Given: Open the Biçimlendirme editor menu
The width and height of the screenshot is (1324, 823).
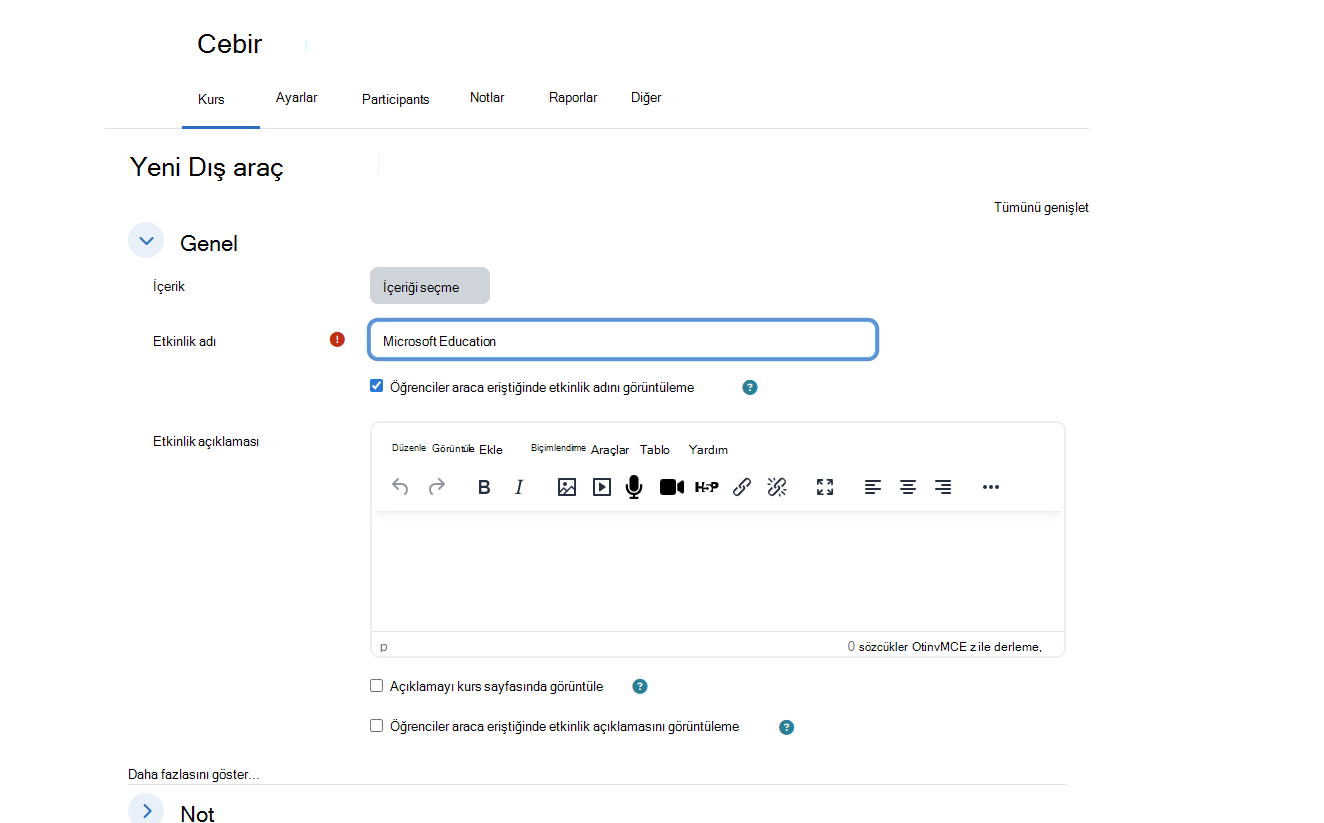Looking at the screenshot, I should click(x=558, y=448).
